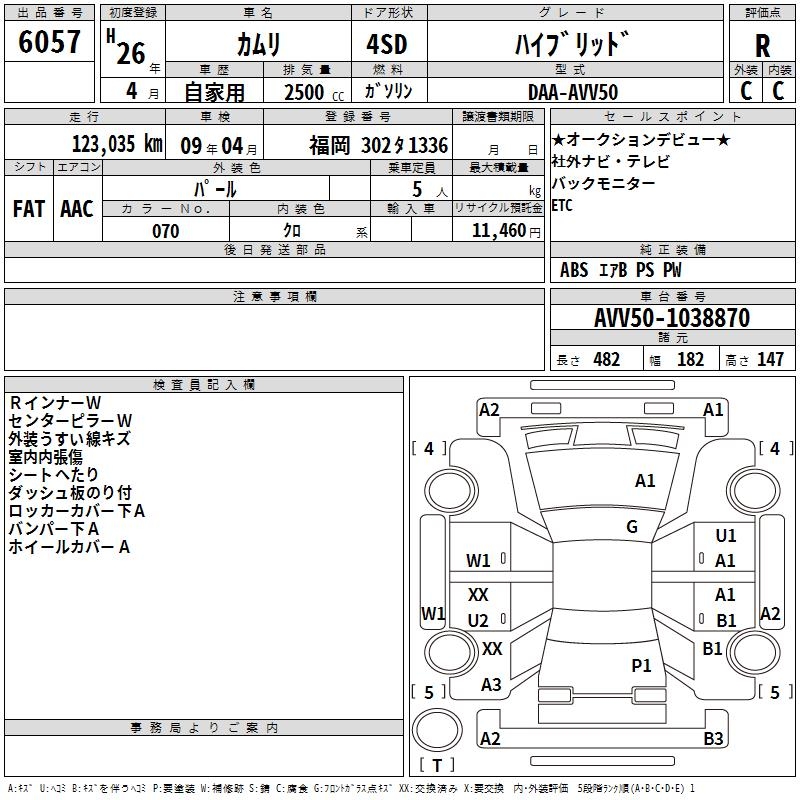
Task: Select the B3 mark at rear bumper
Action: click(713, 739)
